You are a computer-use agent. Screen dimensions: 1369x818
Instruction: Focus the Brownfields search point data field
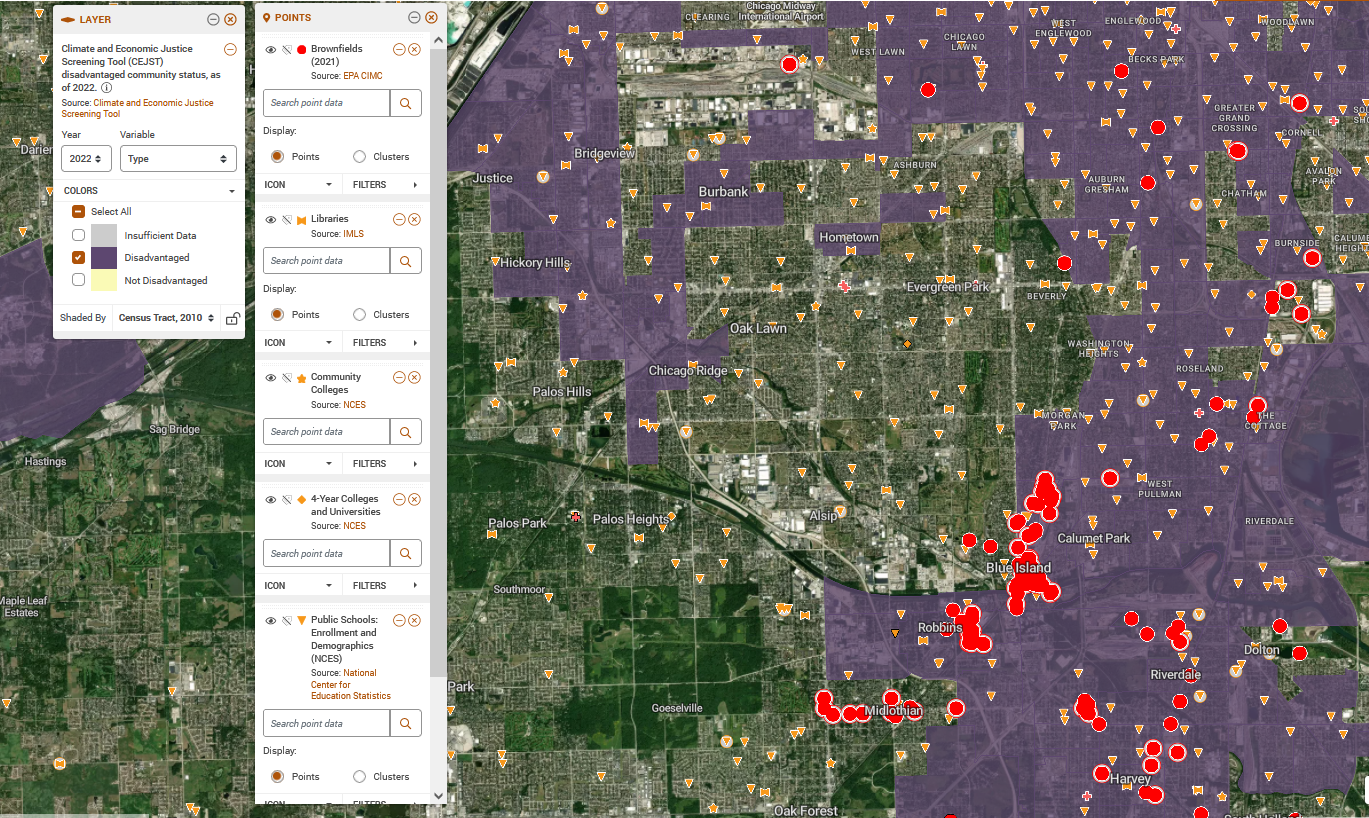(x=326, y=103)
